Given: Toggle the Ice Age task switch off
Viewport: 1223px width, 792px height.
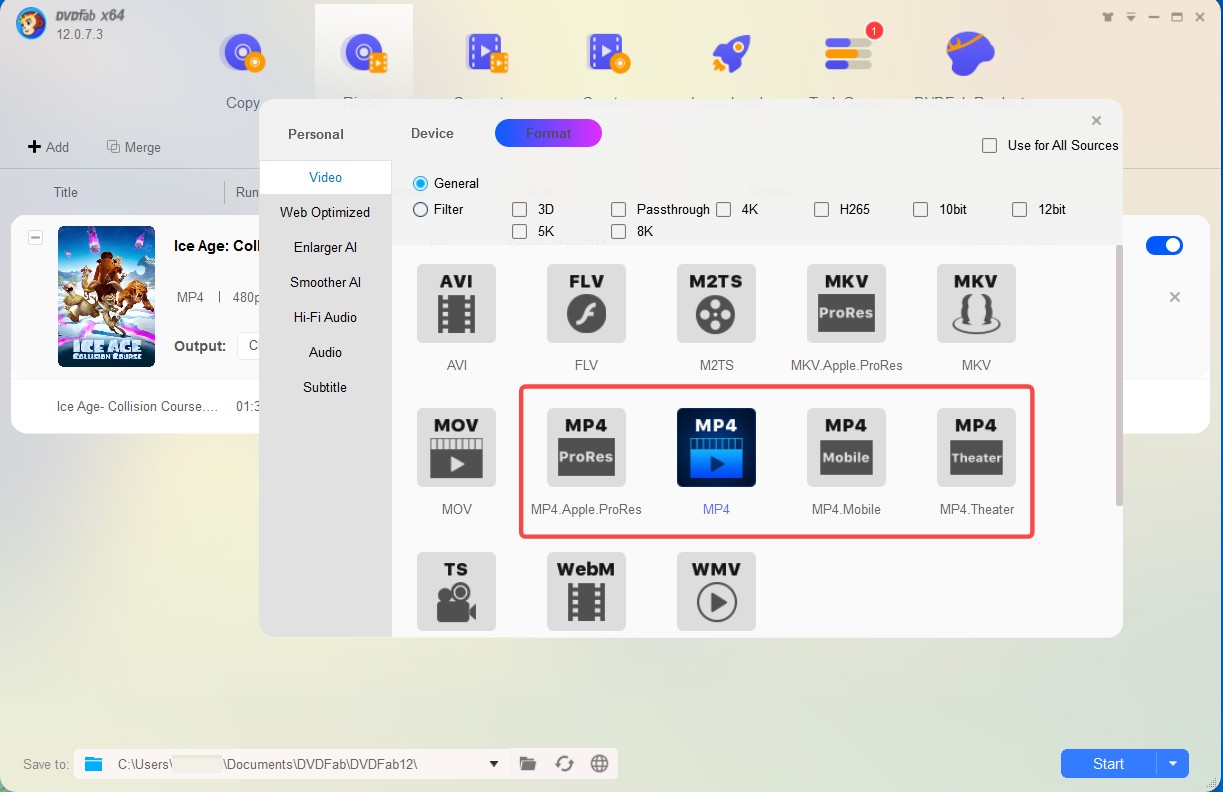Looking at the screenshot, I should tap(1164, 245).
